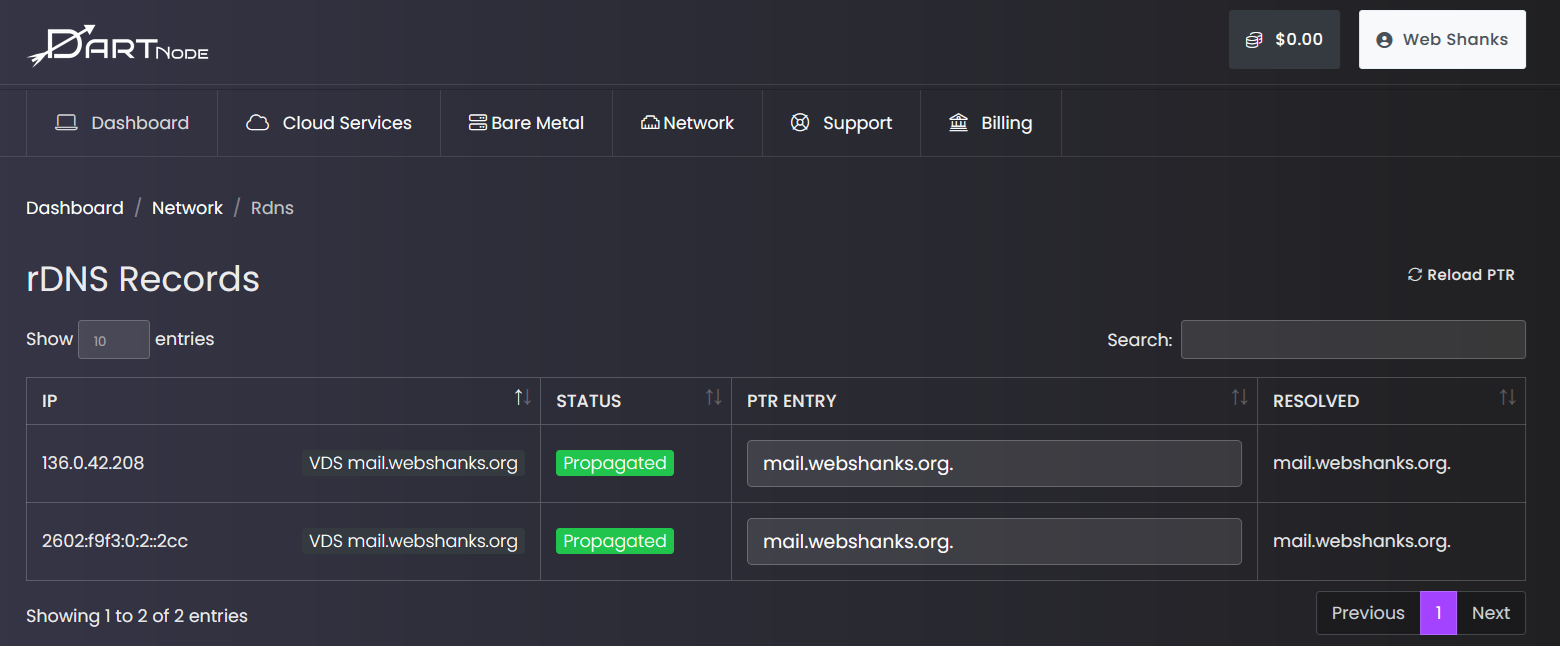Open the Web Shanks account menu
This screenshot has width=1560, height=646.
pyautogui.click(x=1442, y=40)
